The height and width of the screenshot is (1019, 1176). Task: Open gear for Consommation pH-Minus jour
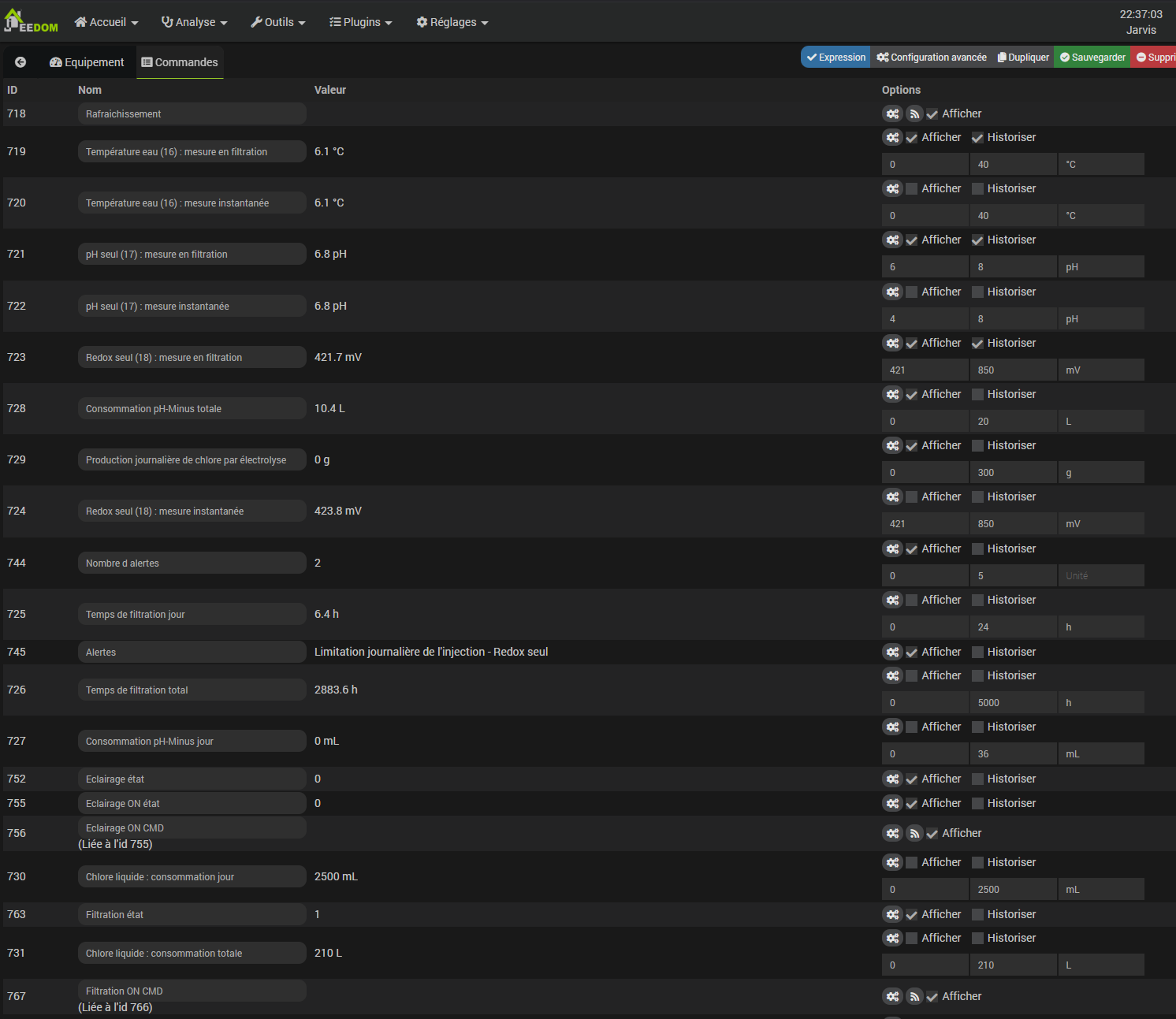click(x=892, y=727)
